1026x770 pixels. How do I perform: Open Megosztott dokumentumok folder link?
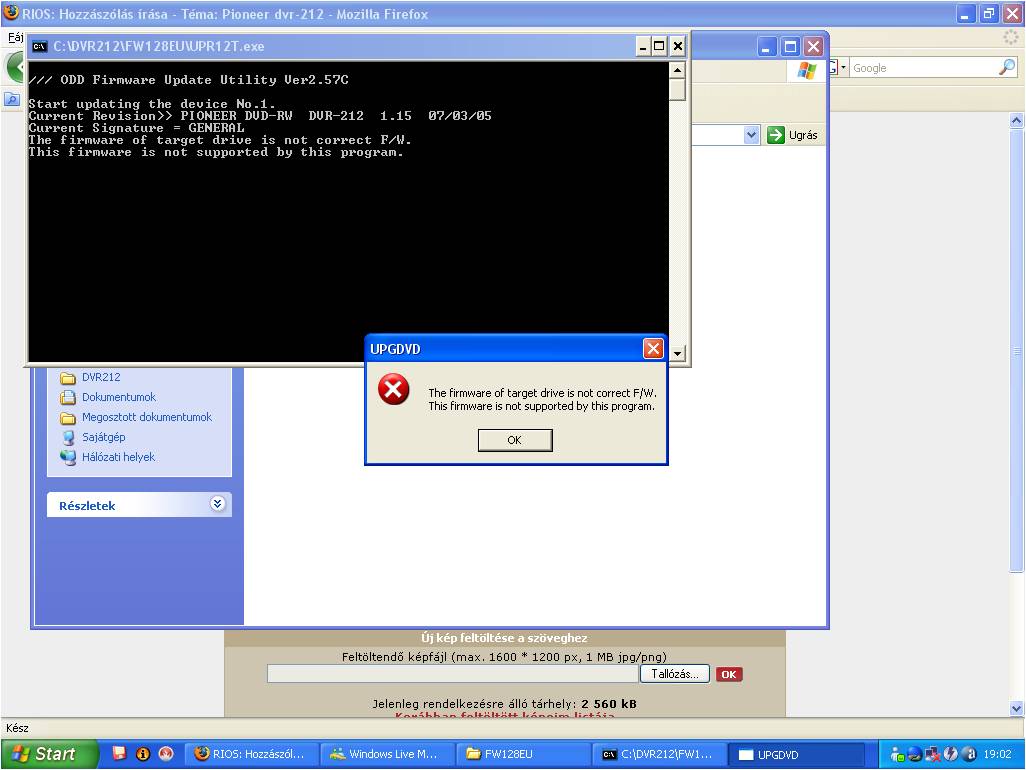point(147,417)
